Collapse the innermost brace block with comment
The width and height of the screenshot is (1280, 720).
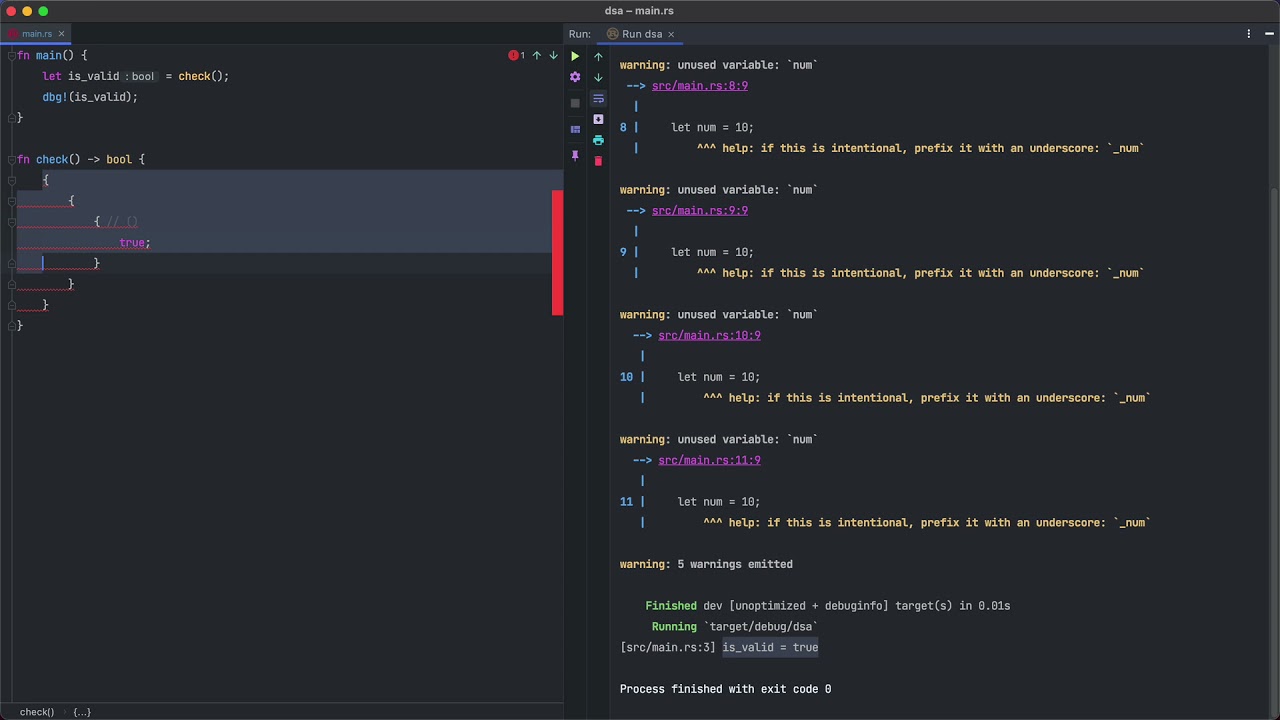tap(11, 222)
